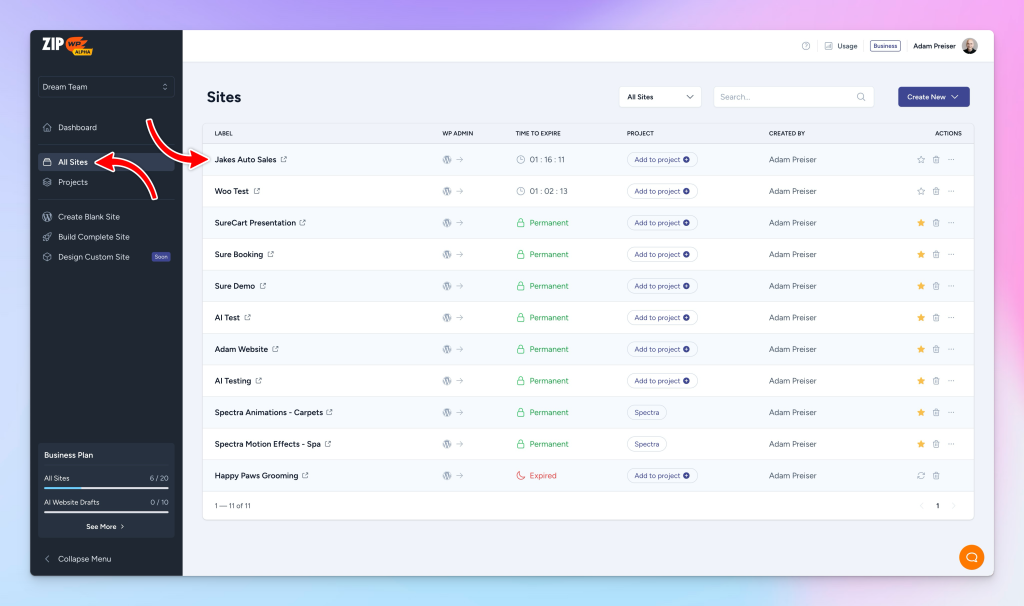Viewport: 1024px width, 606px height.
Task: Click the All Sites usage progress bar
Action: [x=106, y=488]
